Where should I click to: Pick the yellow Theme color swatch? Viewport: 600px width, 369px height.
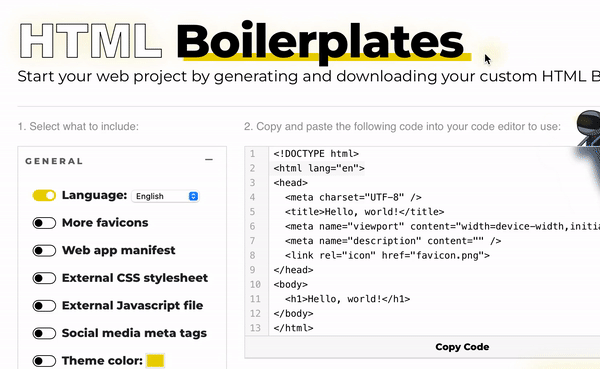(155, 361)
